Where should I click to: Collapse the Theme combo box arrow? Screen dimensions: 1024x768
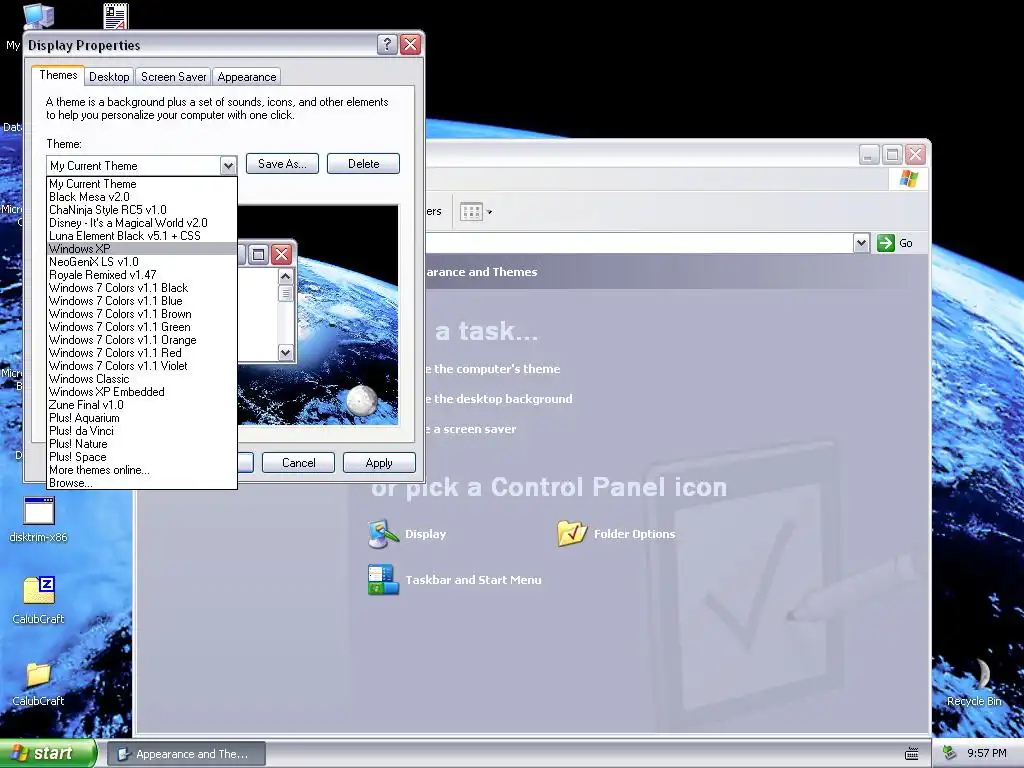pos(228,166)
